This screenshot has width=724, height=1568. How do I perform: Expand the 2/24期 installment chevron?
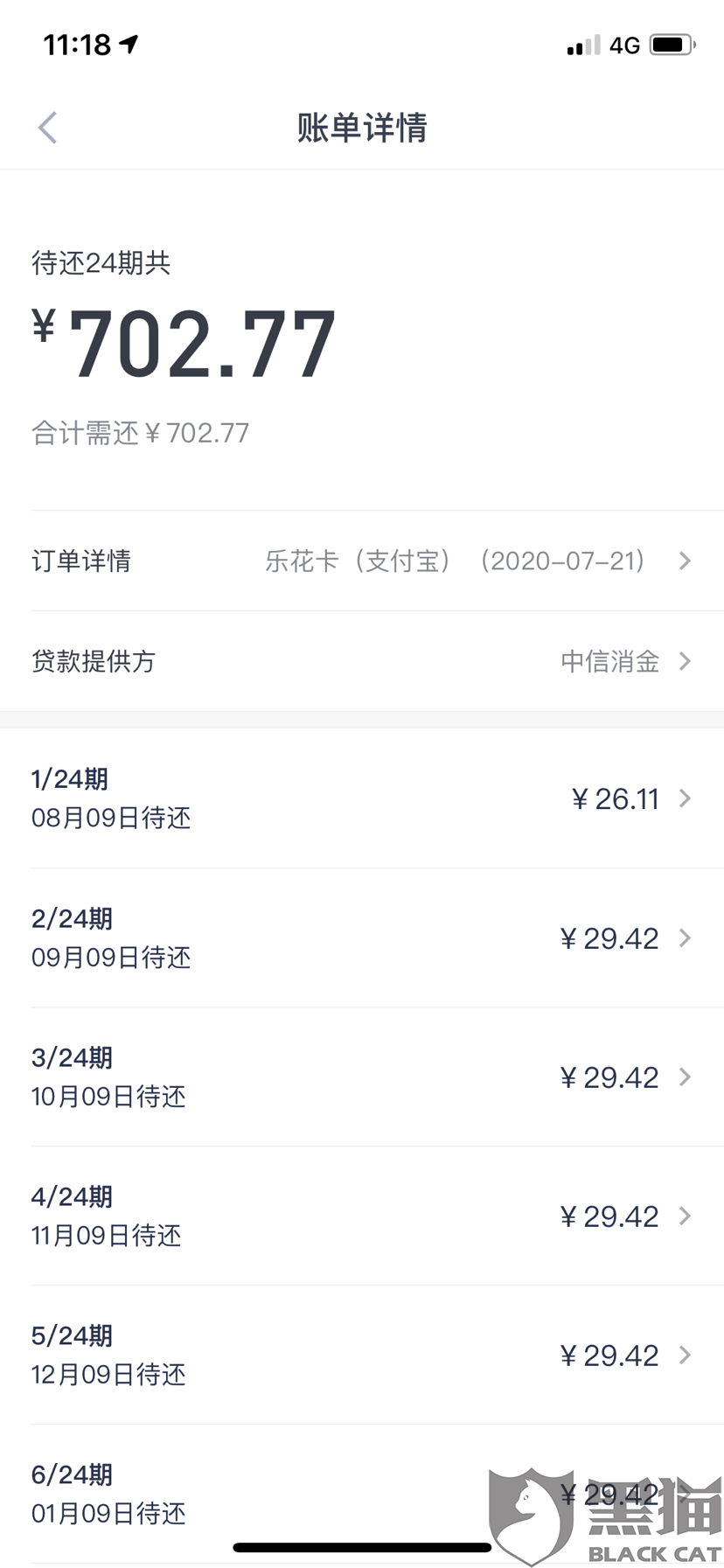coord(686,938)
